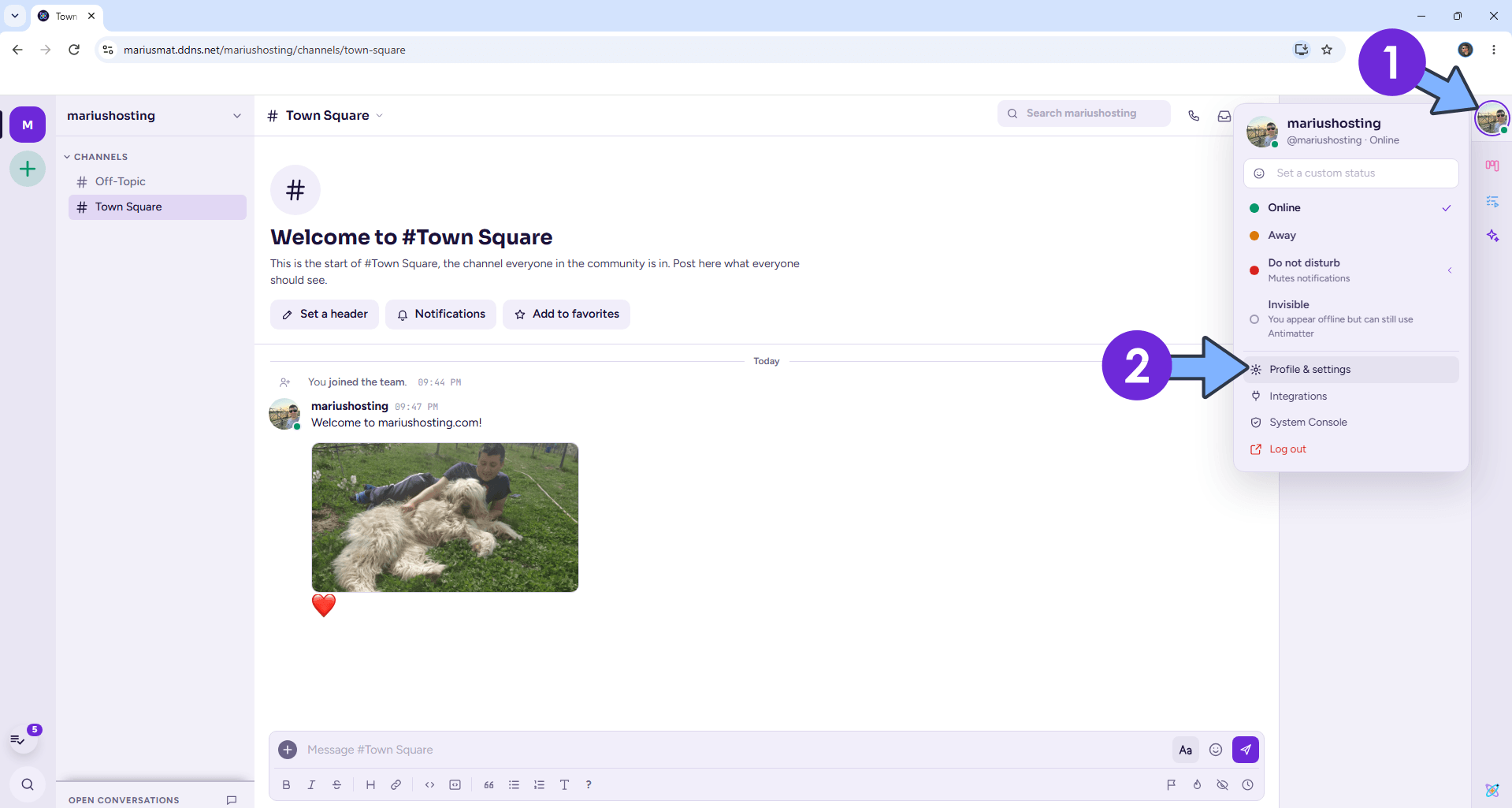Insert a link using the link icon
The height and width of the screenshot is (808, 1512).
tap(396, 784)
